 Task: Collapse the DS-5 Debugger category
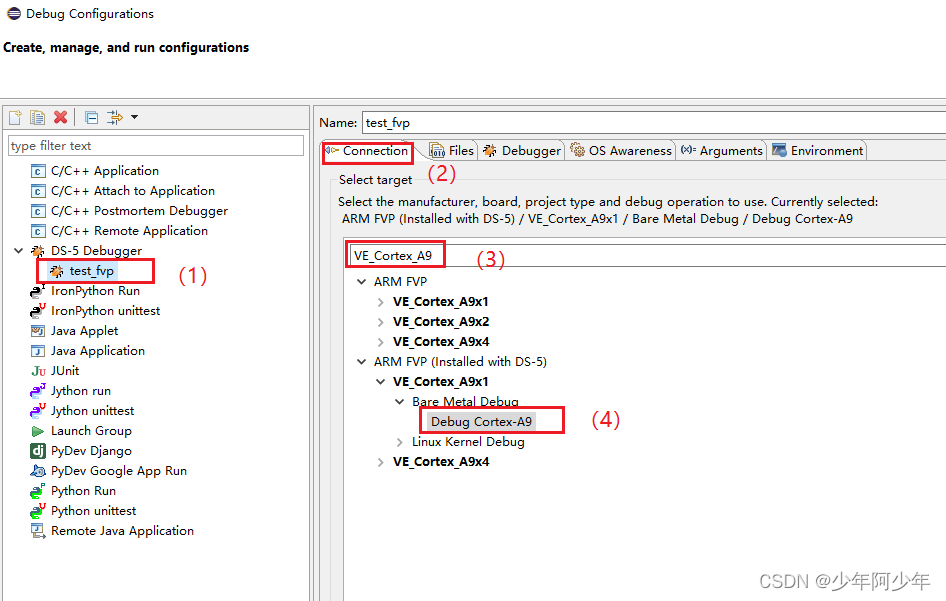[x=17, y=250]
